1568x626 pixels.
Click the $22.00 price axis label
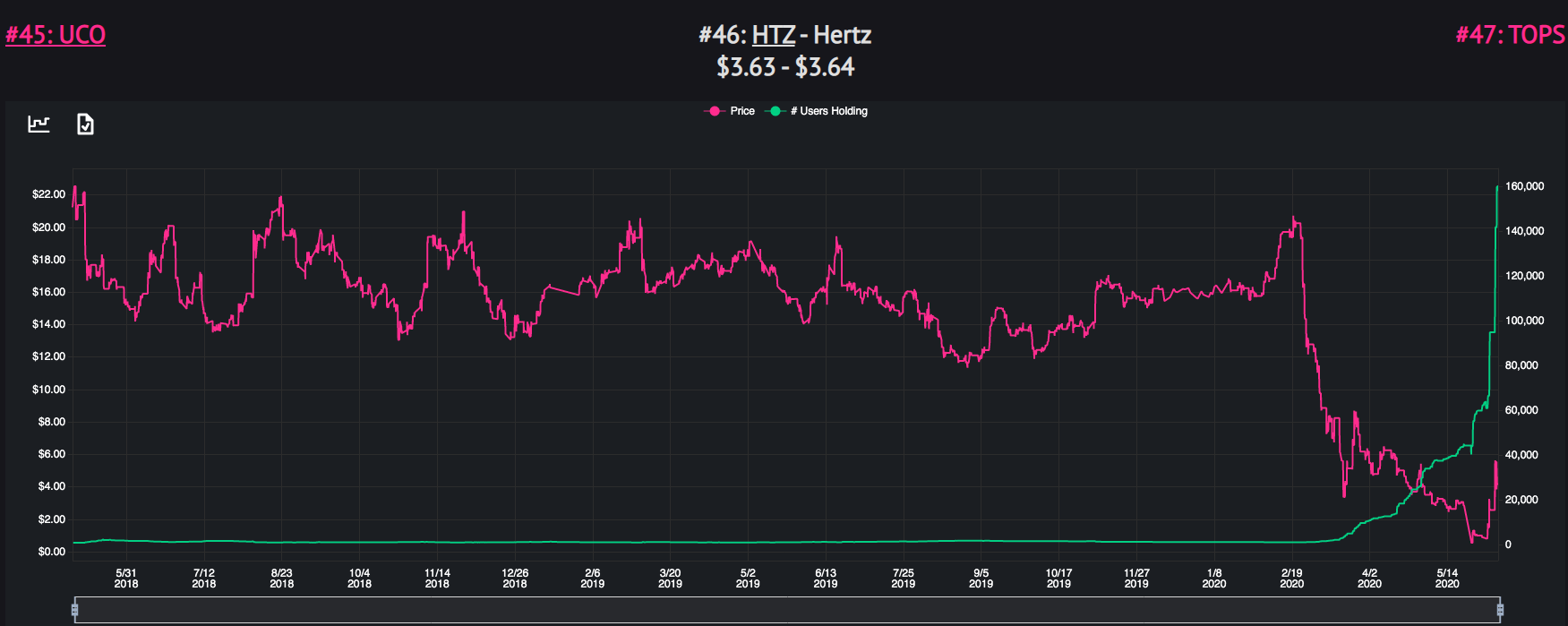click(x=48, y=194)
